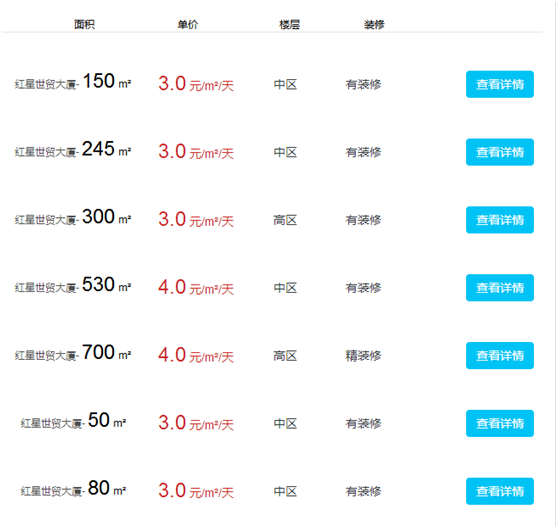
Task: Open the 红星世贸大厦 50 m² listing title
Action: [x=73, y=421]
